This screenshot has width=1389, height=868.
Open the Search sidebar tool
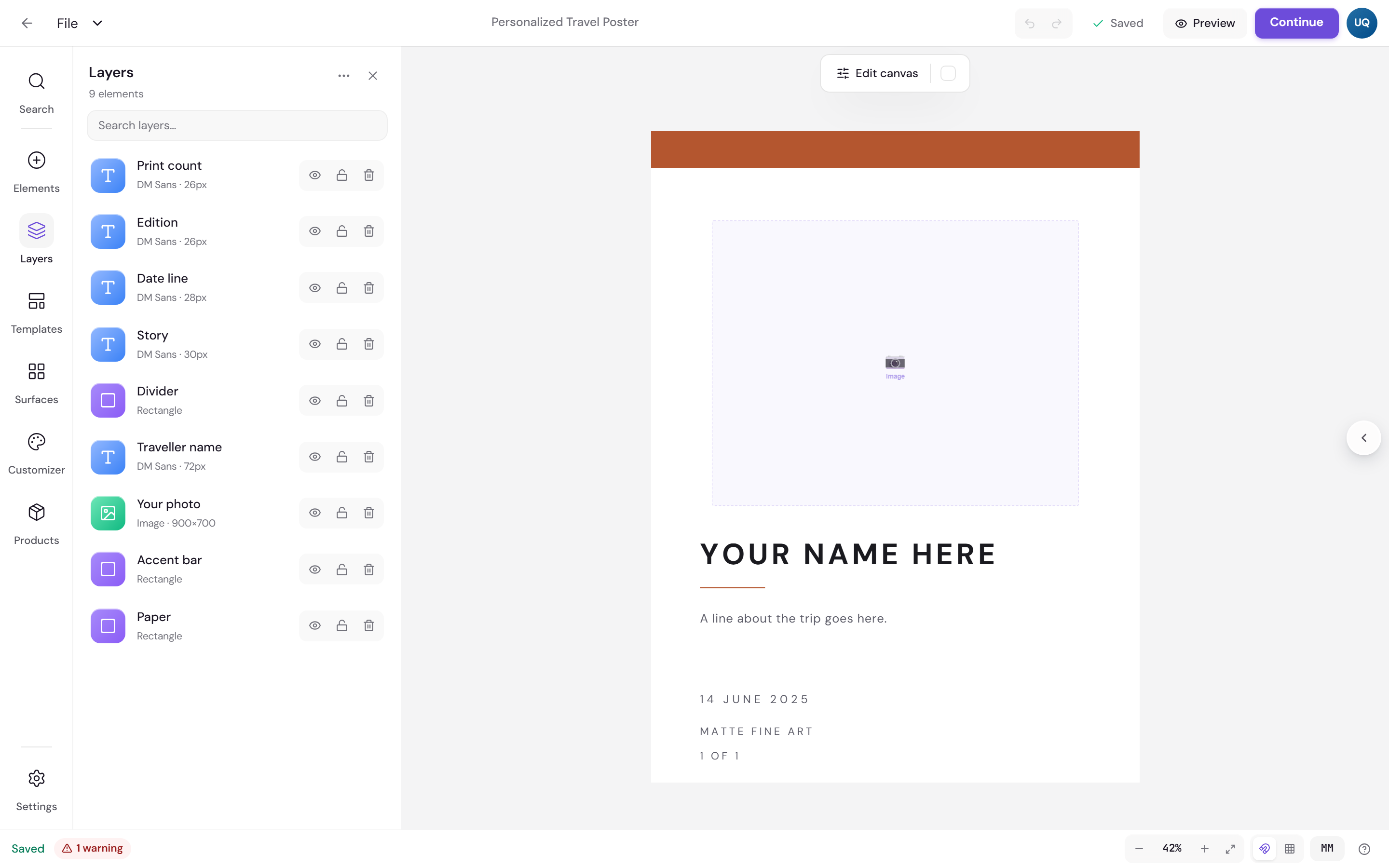(36, 93)
